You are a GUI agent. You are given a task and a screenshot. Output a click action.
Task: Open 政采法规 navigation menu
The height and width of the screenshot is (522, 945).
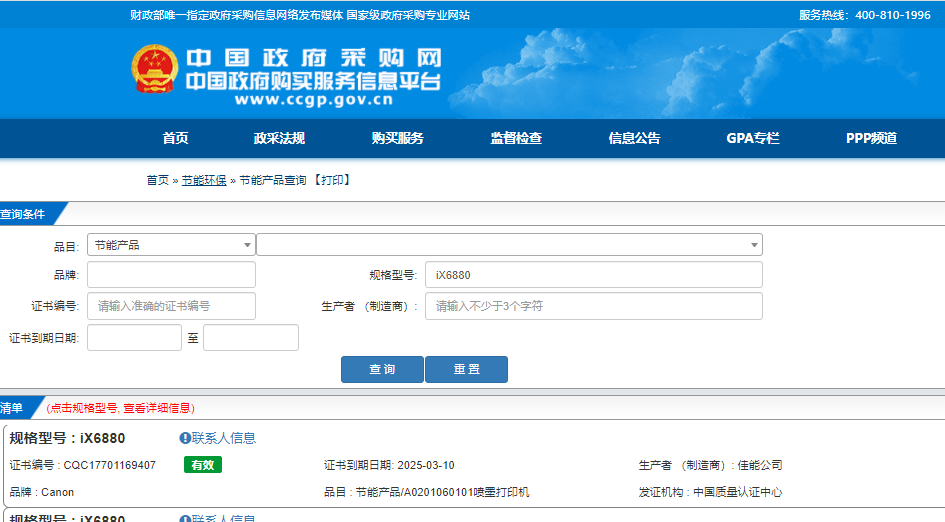[x=279, y=139]
